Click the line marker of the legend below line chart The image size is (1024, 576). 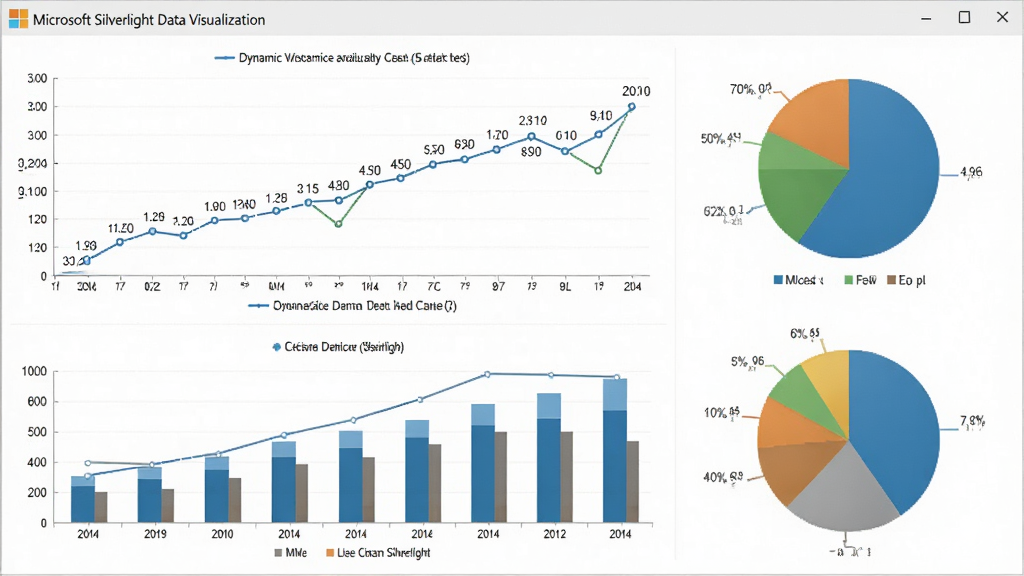click(x=259, y=306)
